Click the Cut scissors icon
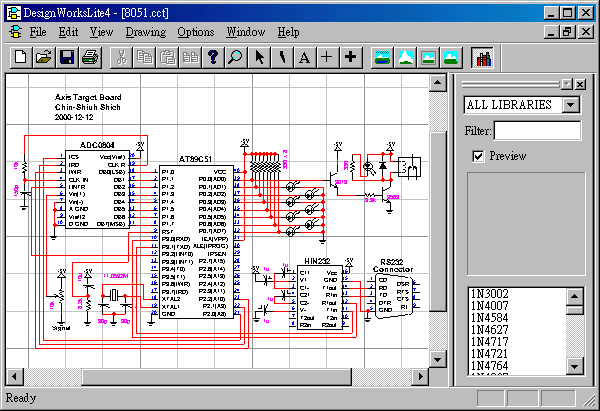The width and height of the screenshot is (600, 411). click(x=121, y=57)
